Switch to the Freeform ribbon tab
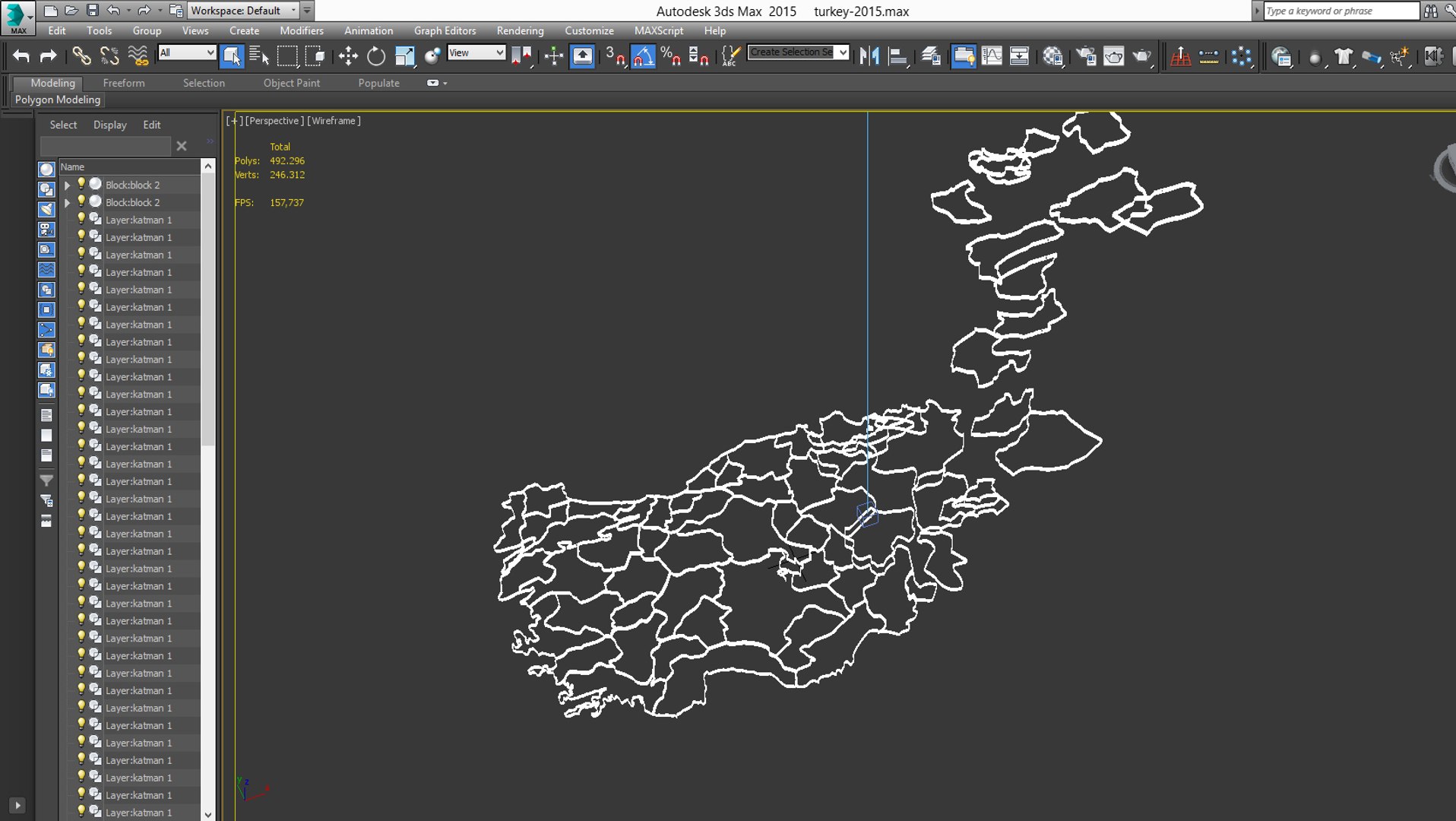 click(124, 83)
